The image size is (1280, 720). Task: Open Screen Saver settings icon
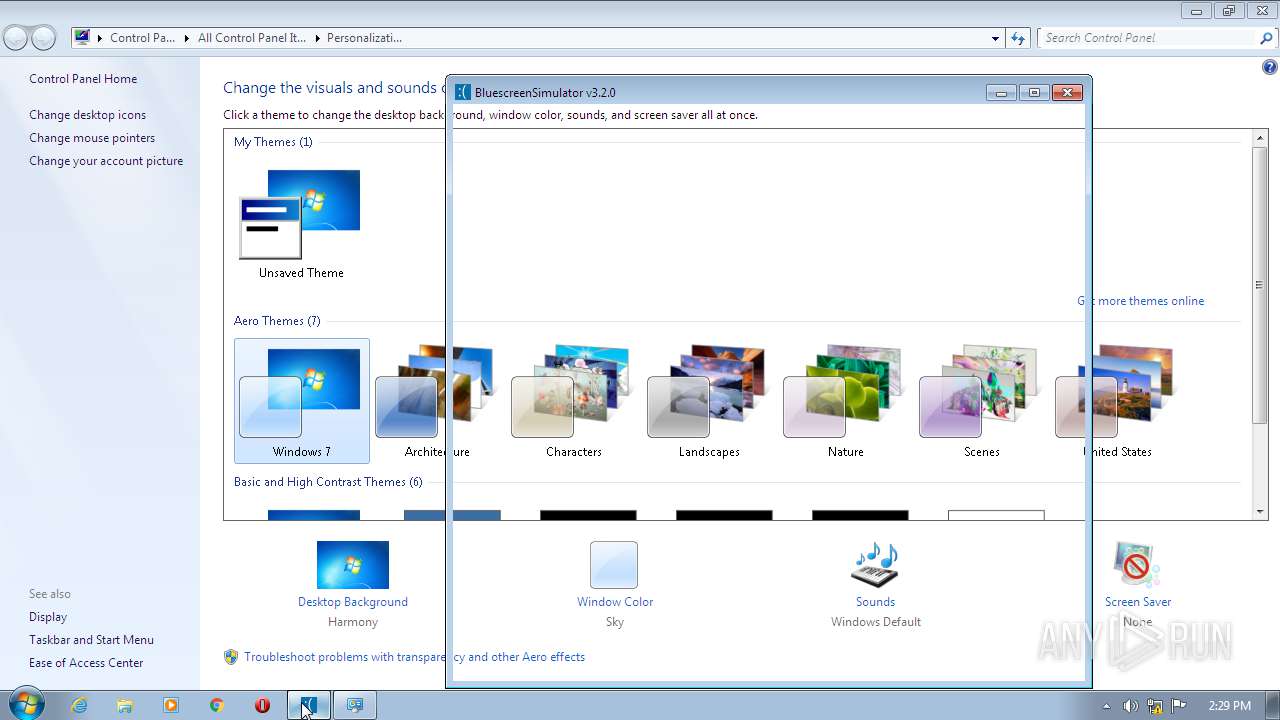pyautogui.click(x=1137, y=565)
